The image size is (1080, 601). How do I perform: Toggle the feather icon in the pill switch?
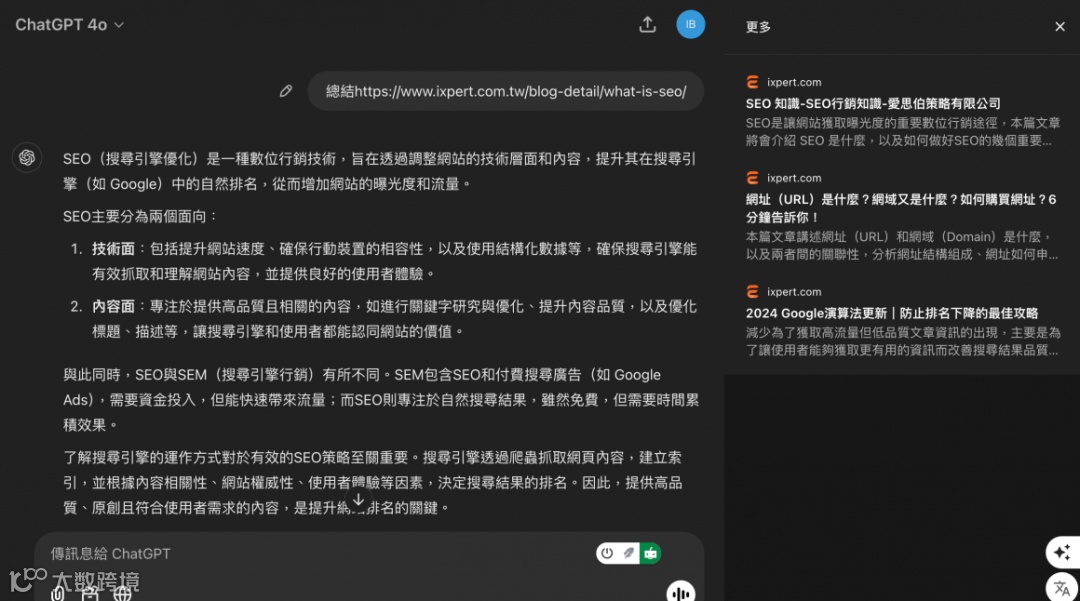coord(628,553)
